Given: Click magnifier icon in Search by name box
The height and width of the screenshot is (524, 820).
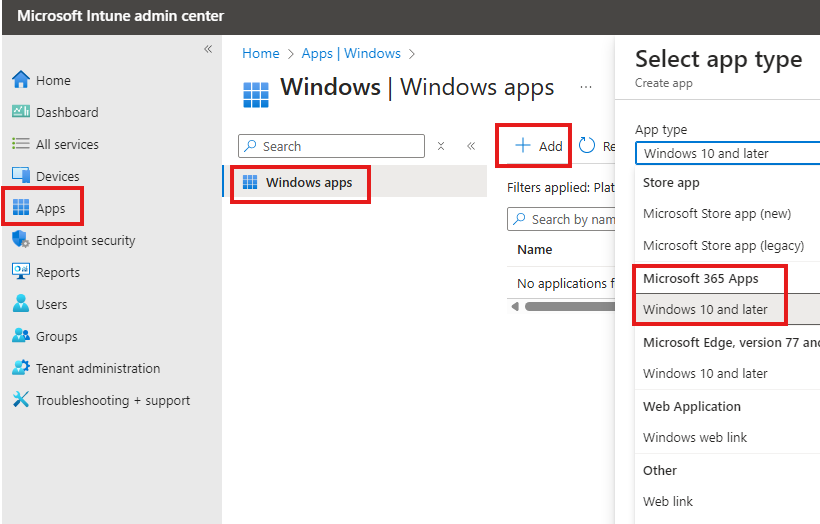Looking at the screenshot, I should pyautogui.click(x=519, y=219).
